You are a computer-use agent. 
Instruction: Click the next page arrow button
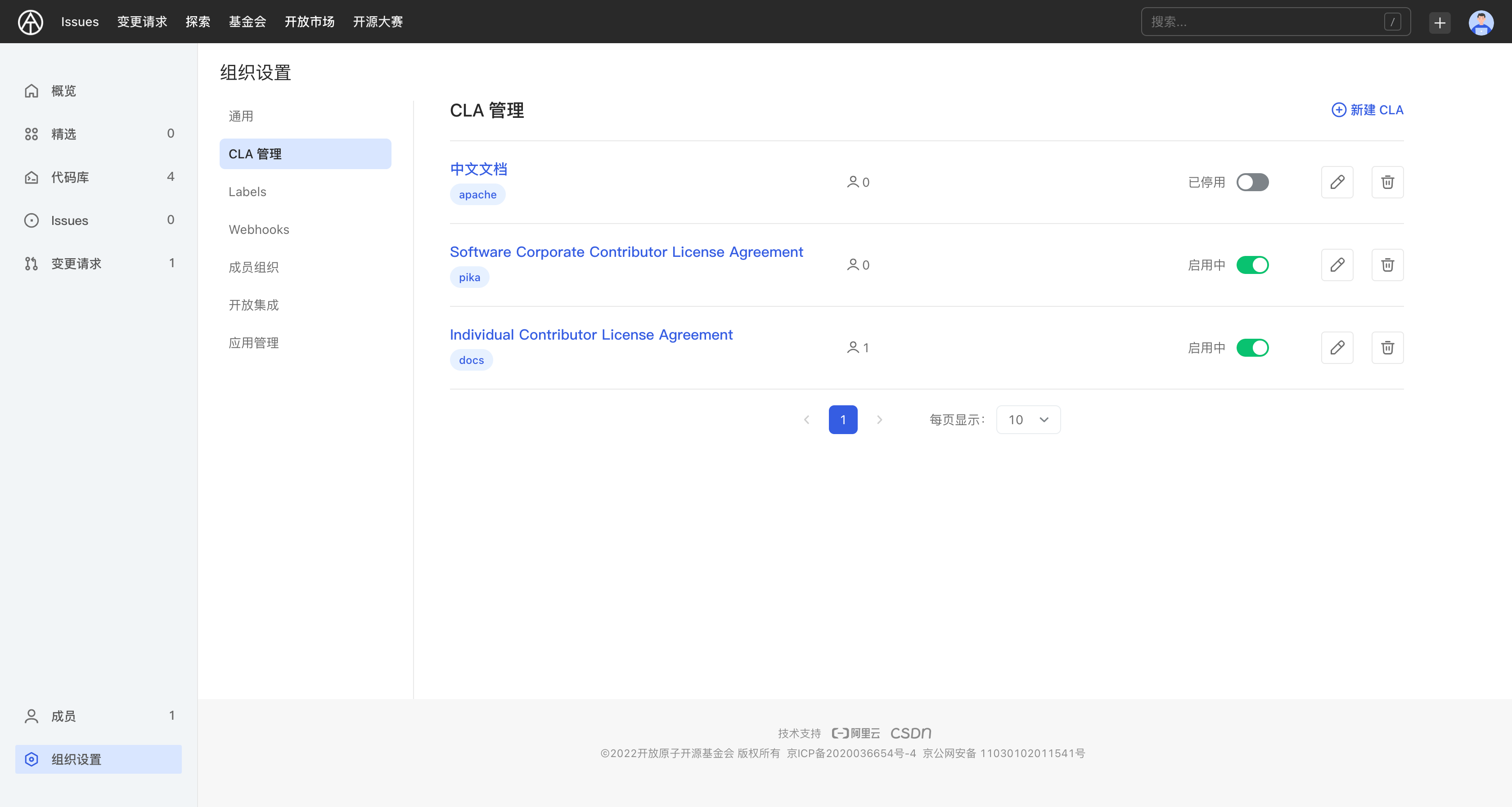point(879,419)
